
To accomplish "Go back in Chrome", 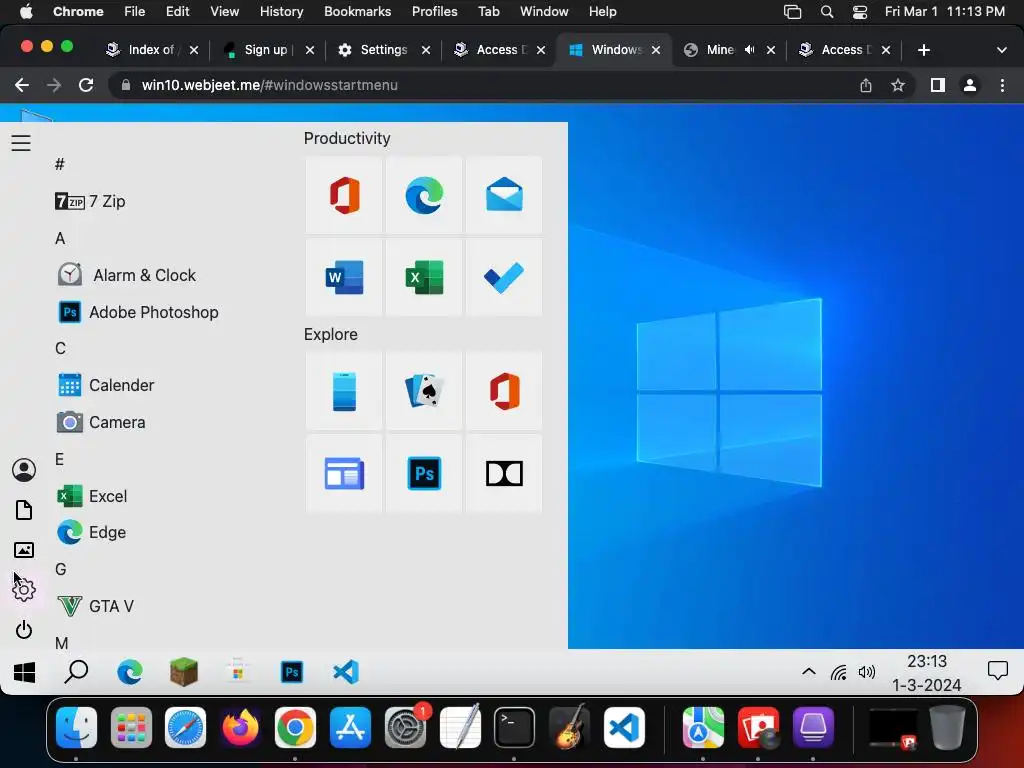I will click(x=22, y=85).
